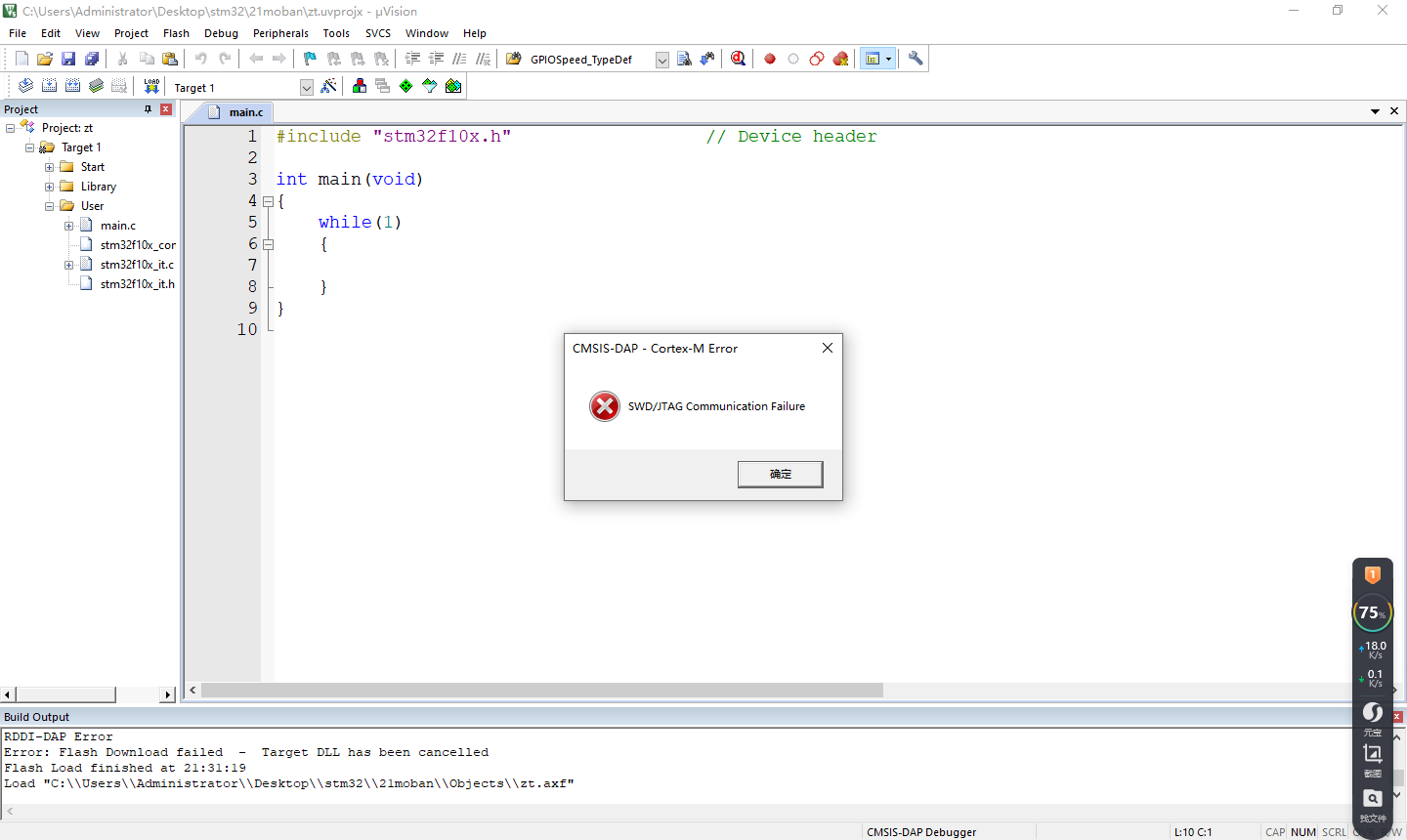Build the target with Build icon
The width and height of the screenshot is (1407, 840).
click(49, 85)
